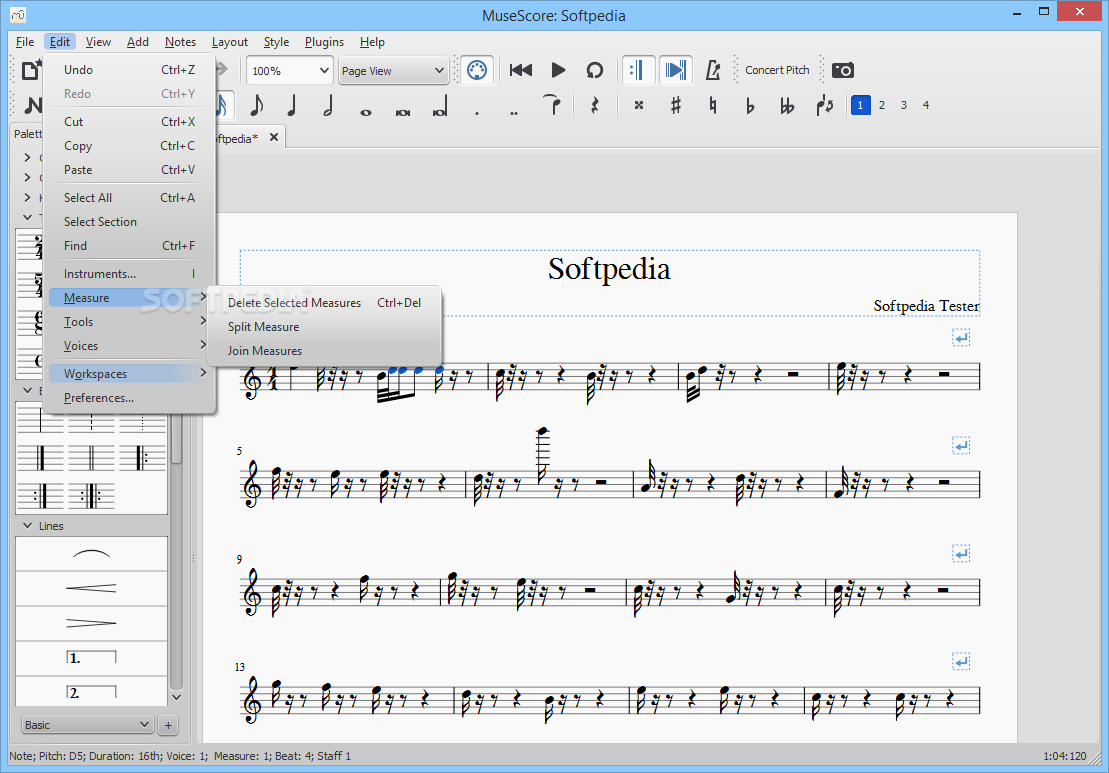Click Softpedia title text in score
The image size is (1109, 773).
(609, 269)
